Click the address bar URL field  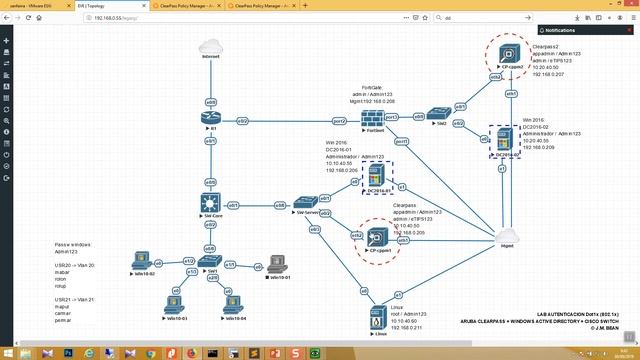pos(245,18)
